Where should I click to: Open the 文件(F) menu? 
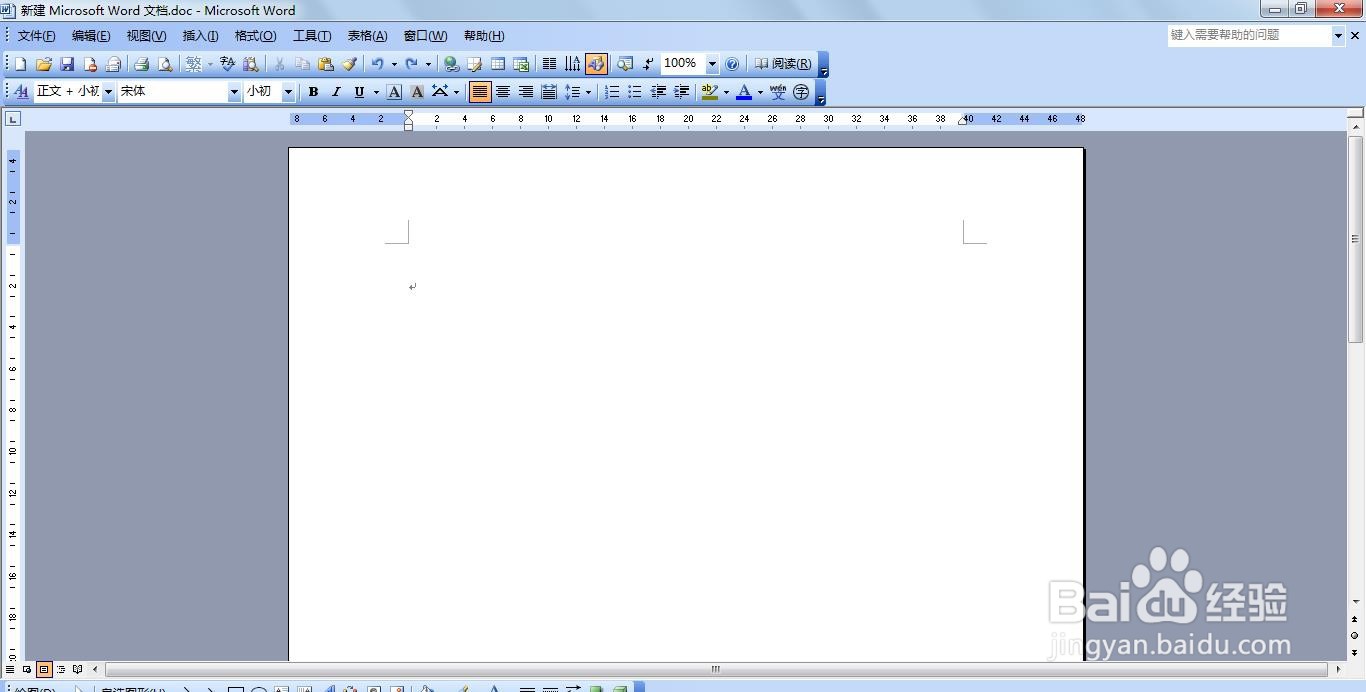click(x=36, y=36)
